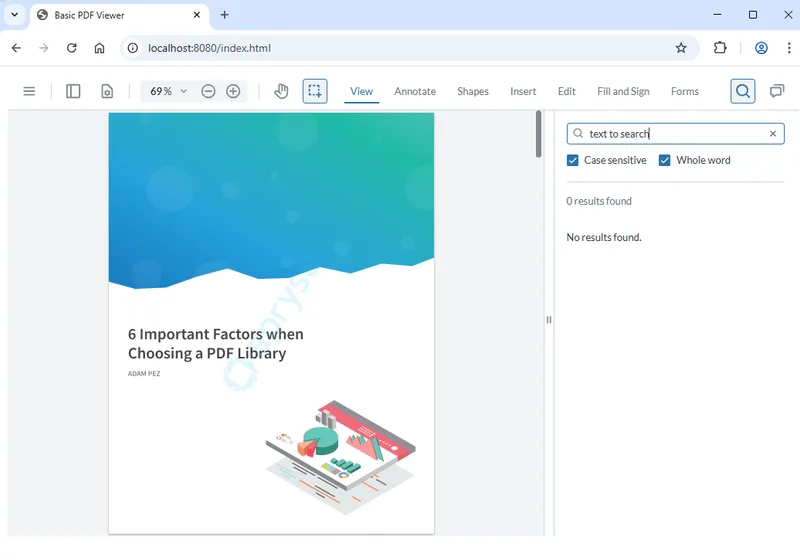This screenshot has width=800, height=560.
Task: Clear the search field with X
Action: [x=773, y=134]
